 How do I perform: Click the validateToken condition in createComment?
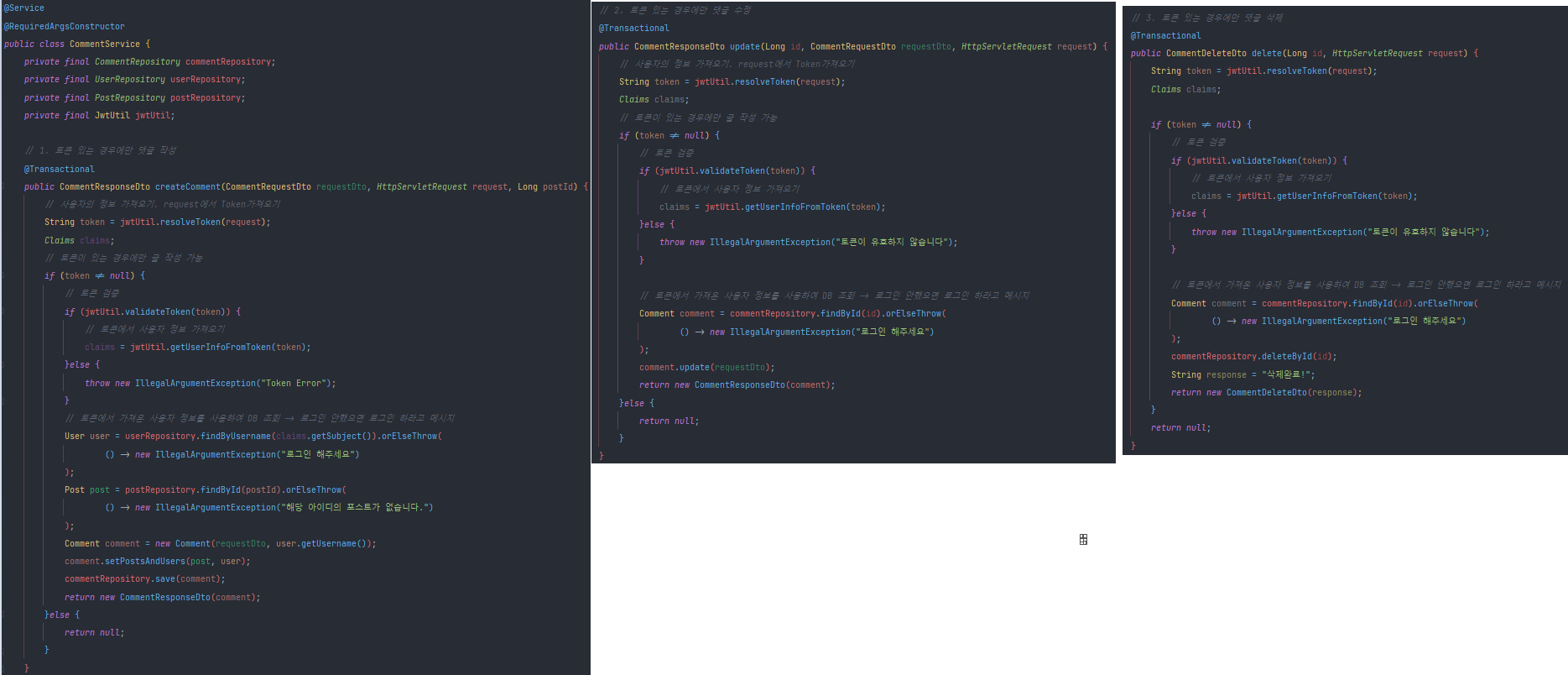pos(153,311)
